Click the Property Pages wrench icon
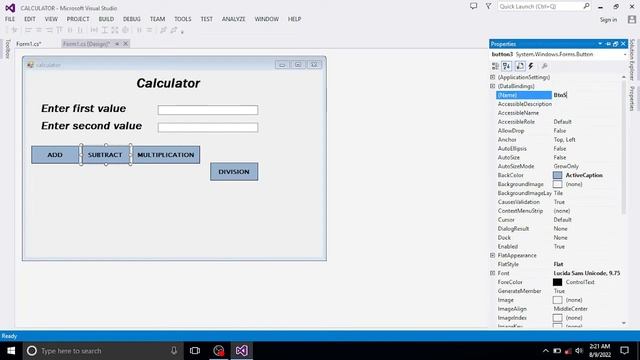This screenshot has height=360, width=640. tap(544, 66)
